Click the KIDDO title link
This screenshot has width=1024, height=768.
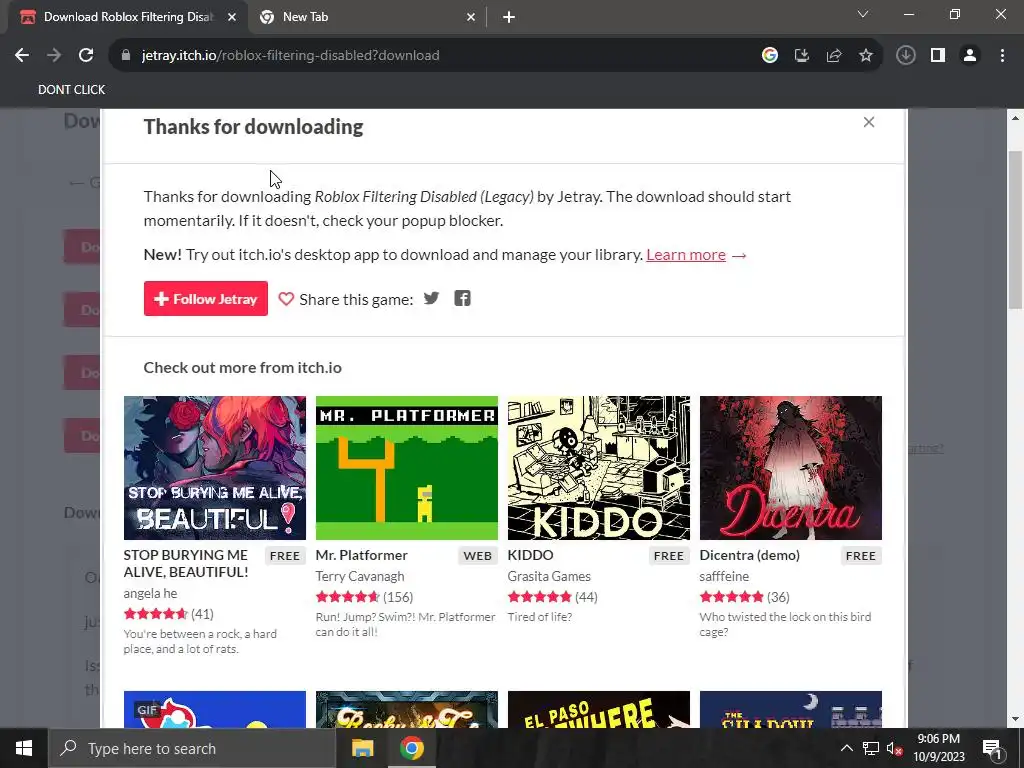pyautogui.click(x=530, y=555)
